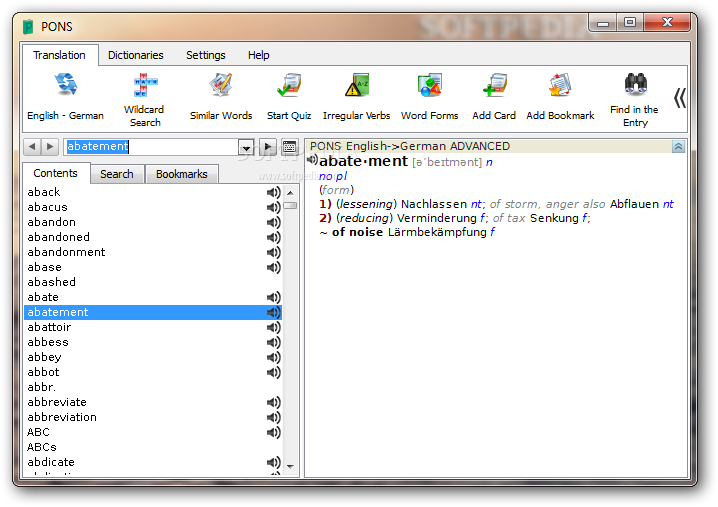The image size is (718, 507).
Task: Open the Similar Words tool
Action: [221, 97]
